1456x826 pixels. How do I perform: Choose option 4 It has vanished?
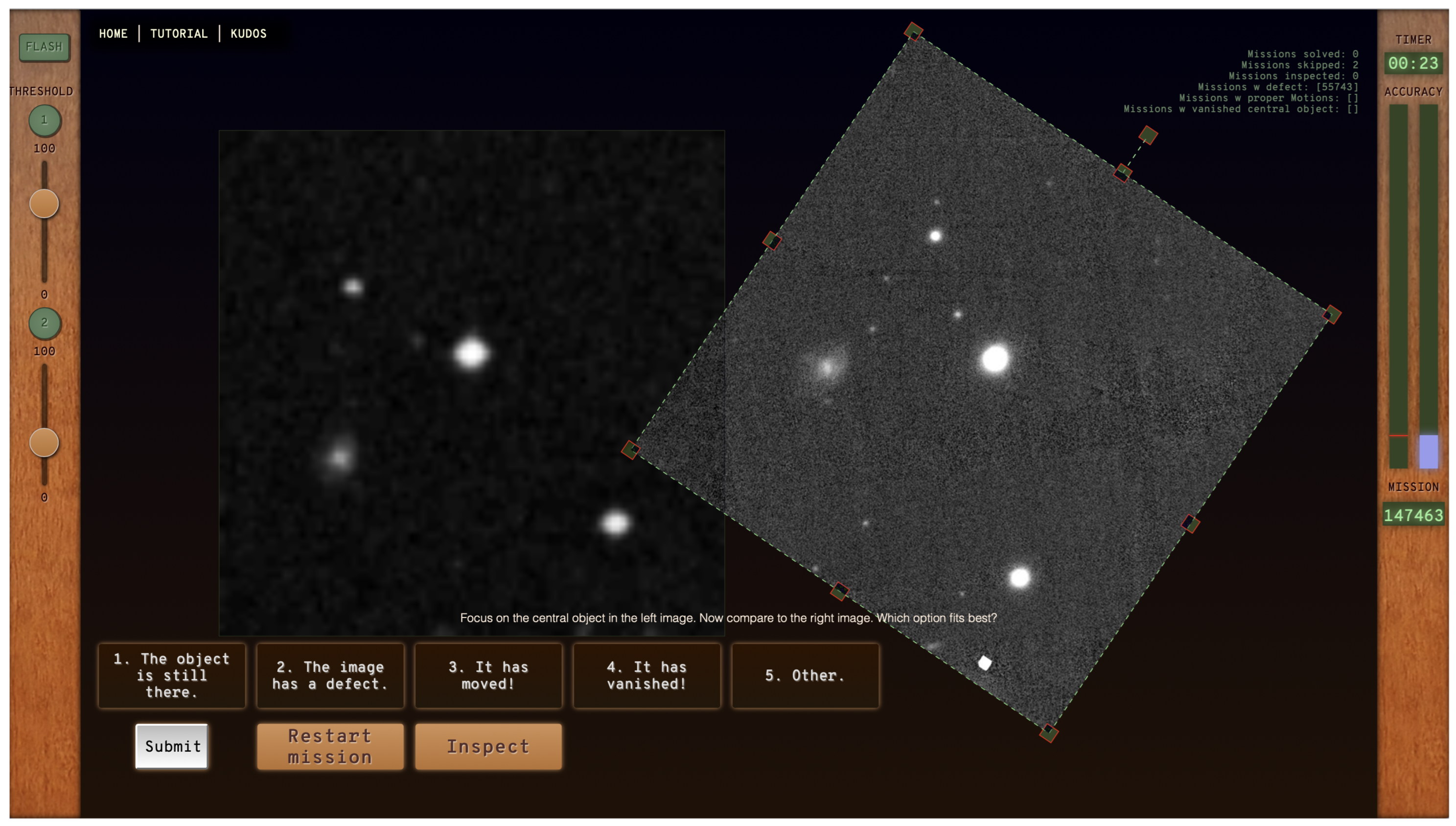pos(647,675)
